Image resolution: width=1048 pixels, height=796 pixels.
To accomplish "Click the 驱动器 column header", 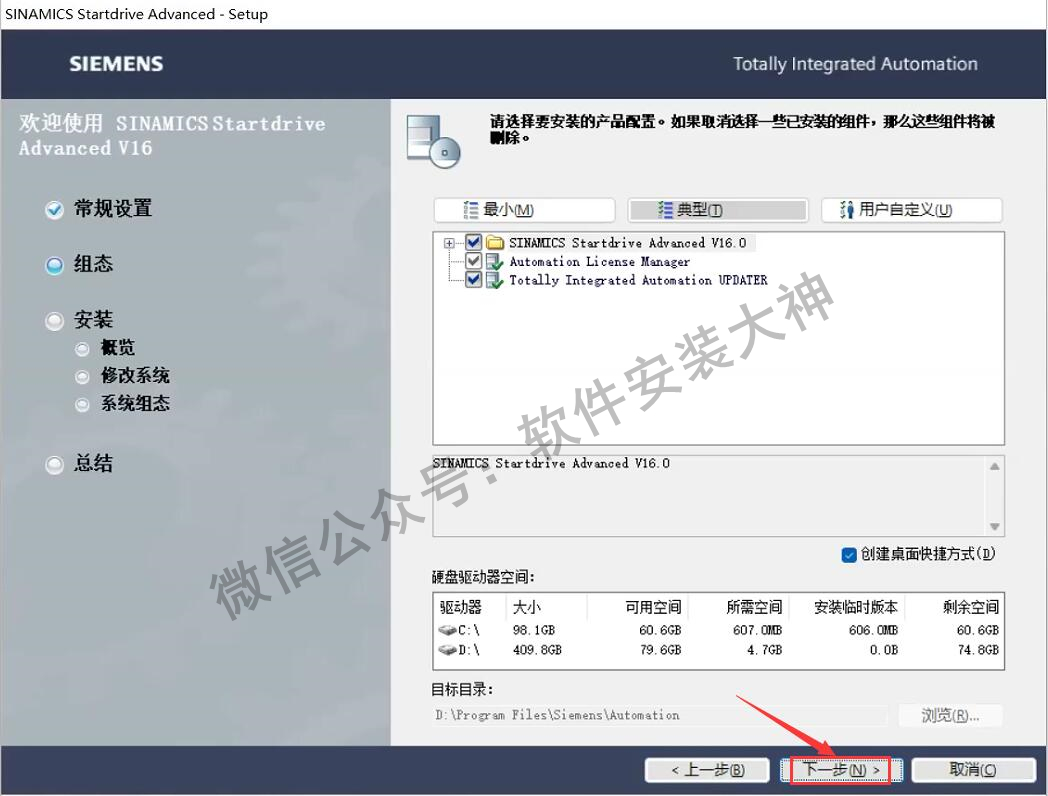I will pos(461,607).
